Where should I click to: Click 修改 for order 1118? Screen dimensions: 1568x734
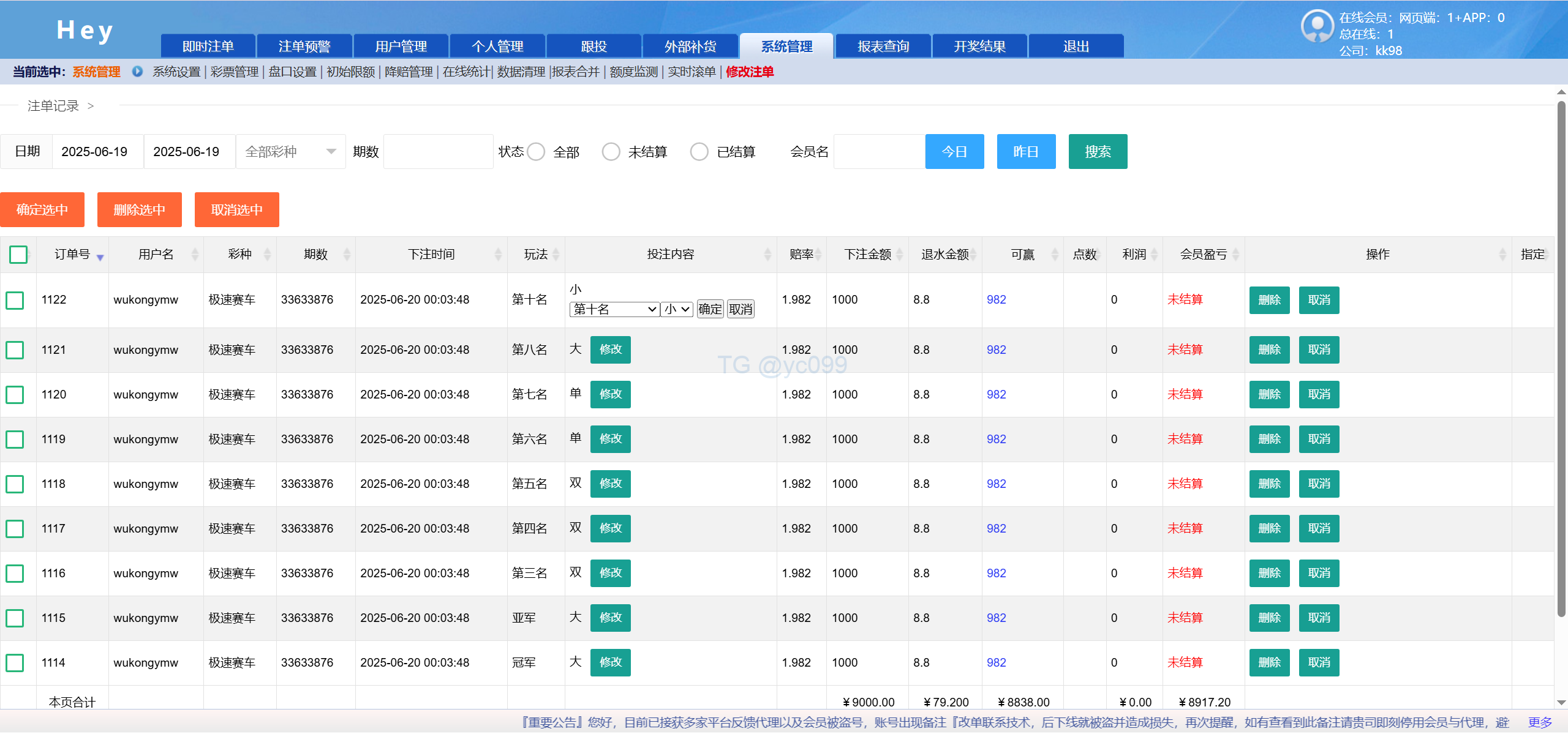coord(610,484)
